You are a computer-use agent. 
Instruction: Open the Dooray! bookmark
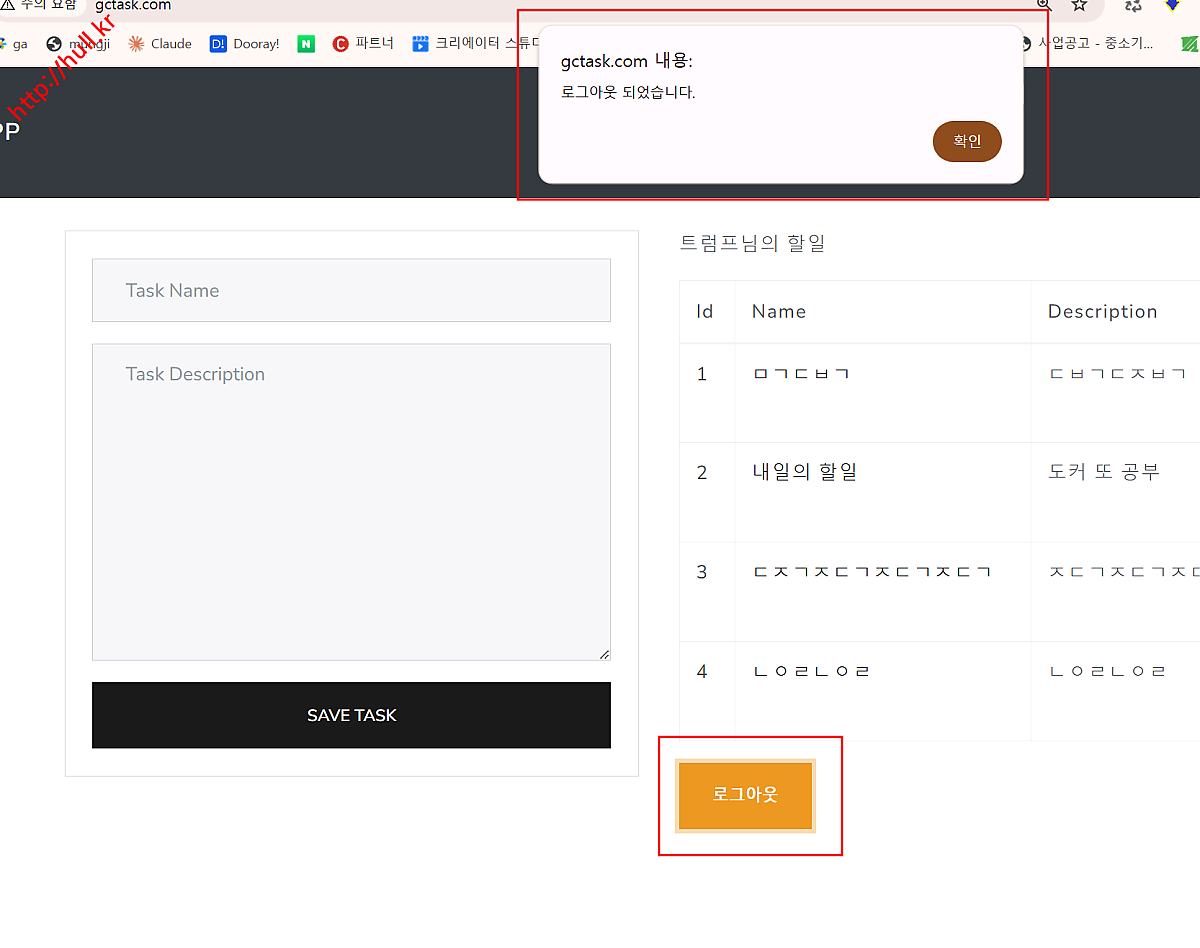(x=245, y=44)
